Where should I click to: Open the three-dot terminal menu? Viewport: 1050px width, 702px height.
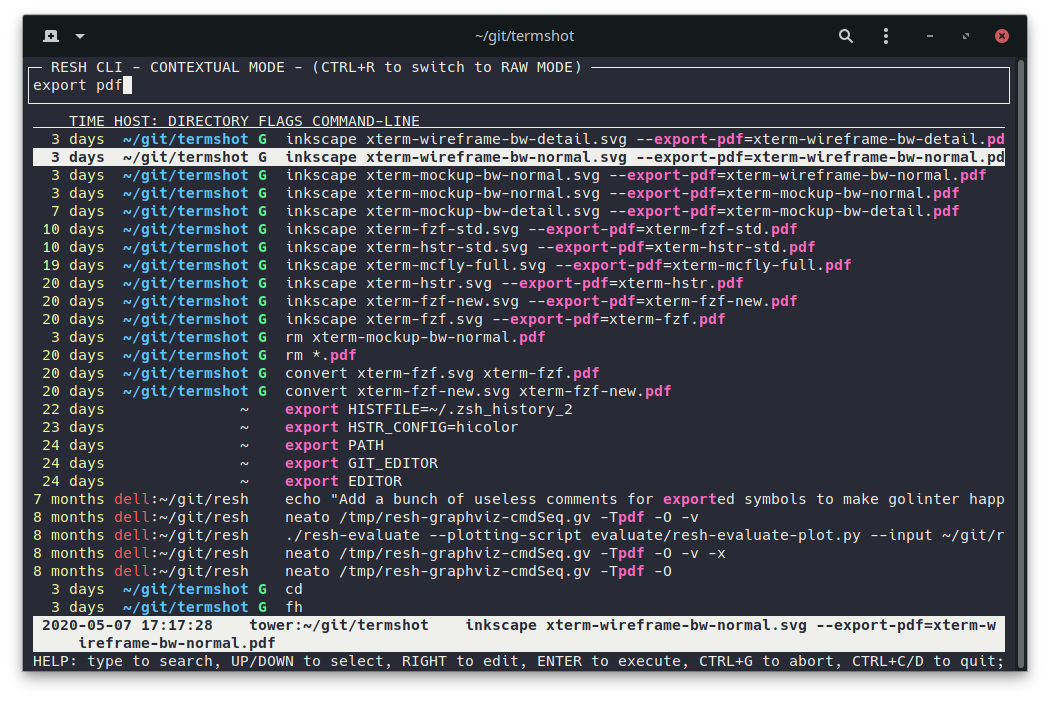(x=886, y=36)
